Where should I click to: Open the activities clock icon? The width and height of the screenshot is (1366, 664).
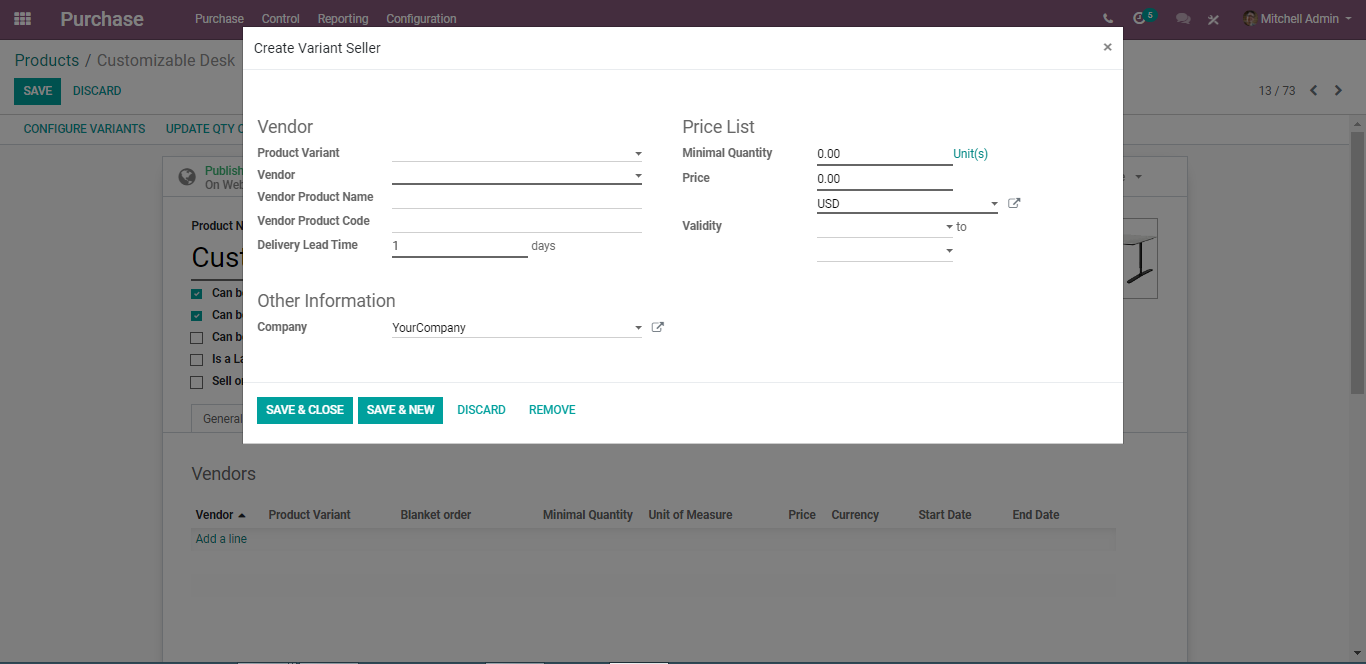(x=1139, y=19)
